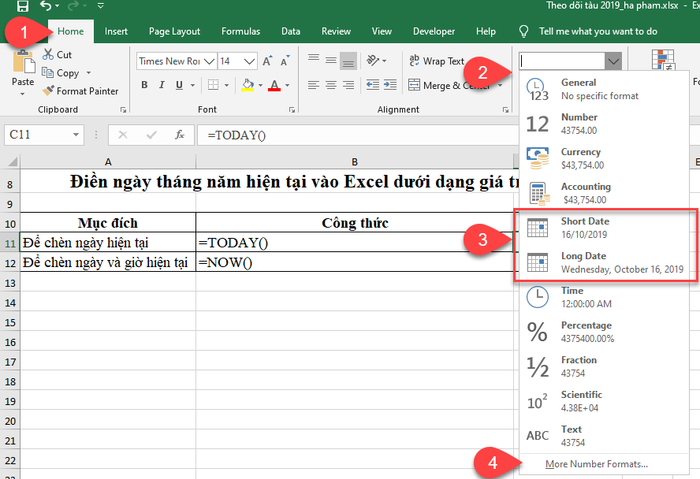Decrease font size with smaller A icon
Screen dimensions: 700x479
(x=284, y=61)
